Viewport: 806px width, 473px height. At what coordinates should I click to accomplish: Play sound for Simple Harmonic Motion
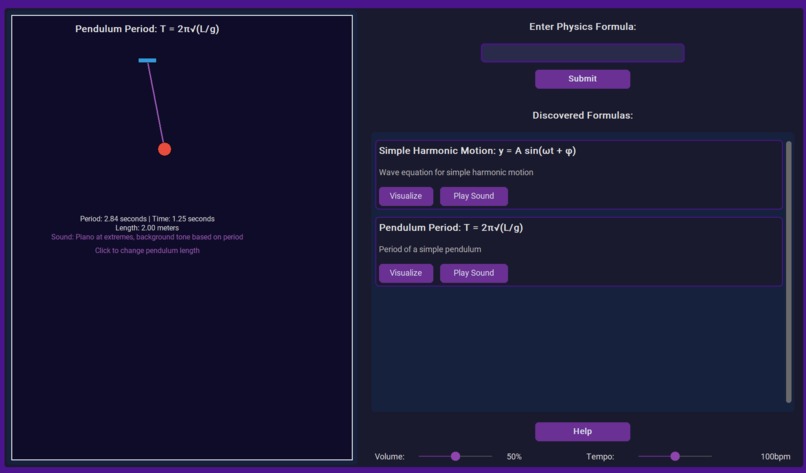point(473,196)
